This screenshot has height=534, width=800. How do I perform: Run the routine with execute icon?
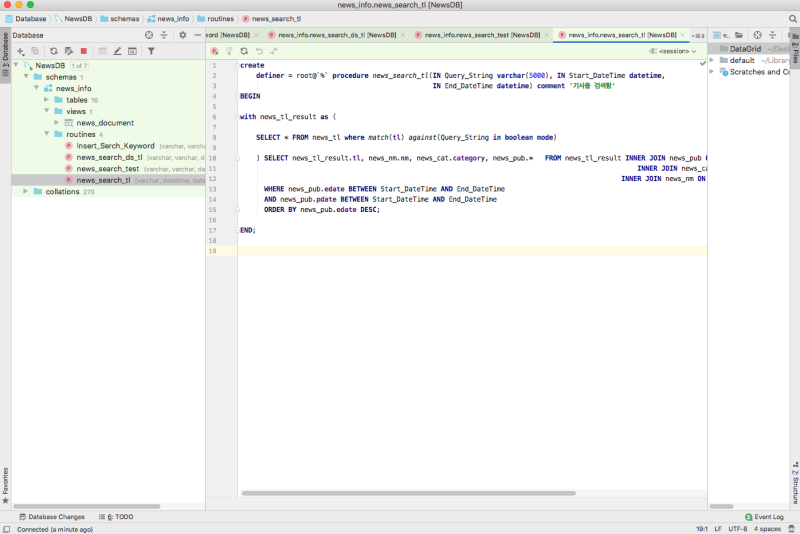tap(215, 51)
